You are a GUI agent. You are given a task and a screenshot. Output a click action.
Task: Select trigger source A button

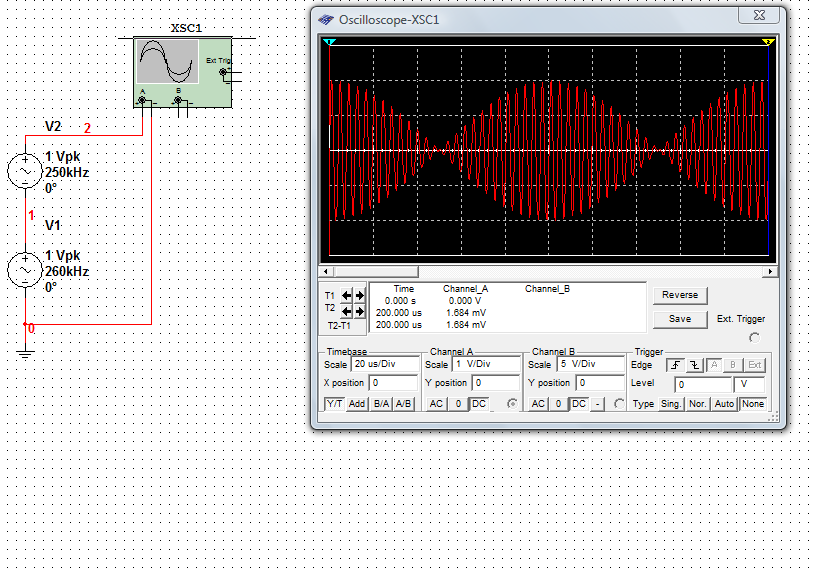[x=714, y=365]
